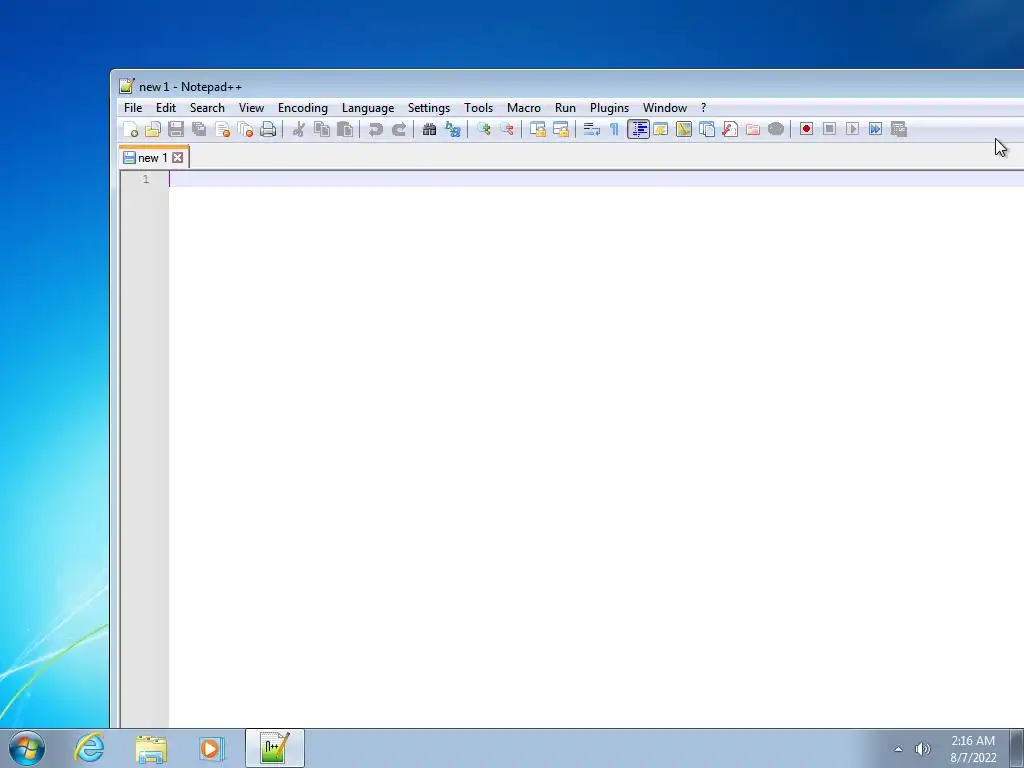Open the Replace dialog icon
The image size is (1024, 768).
tap(453, 129)
